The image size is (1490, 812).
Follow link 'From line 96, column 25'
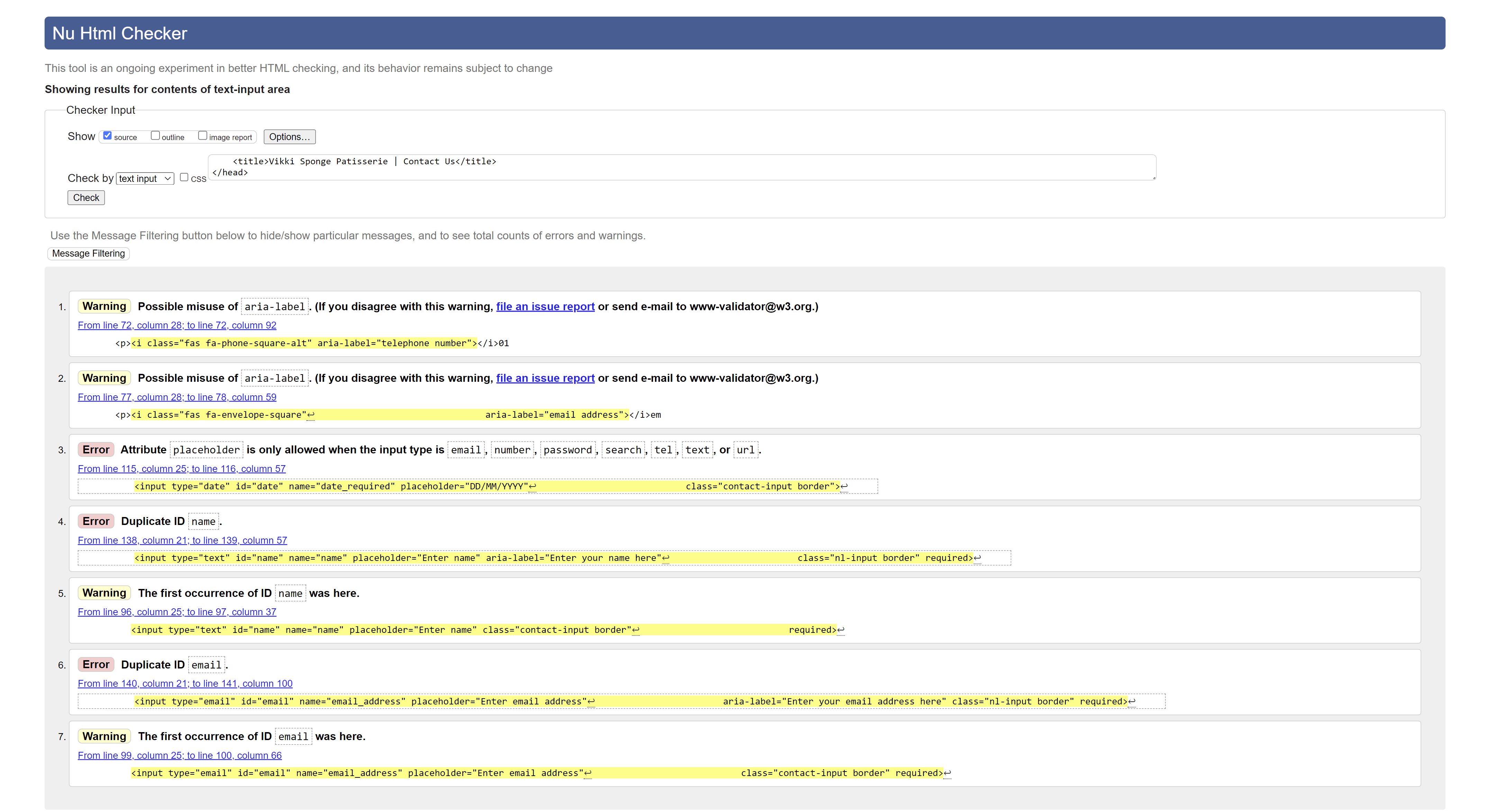click(x=177, y=612)
